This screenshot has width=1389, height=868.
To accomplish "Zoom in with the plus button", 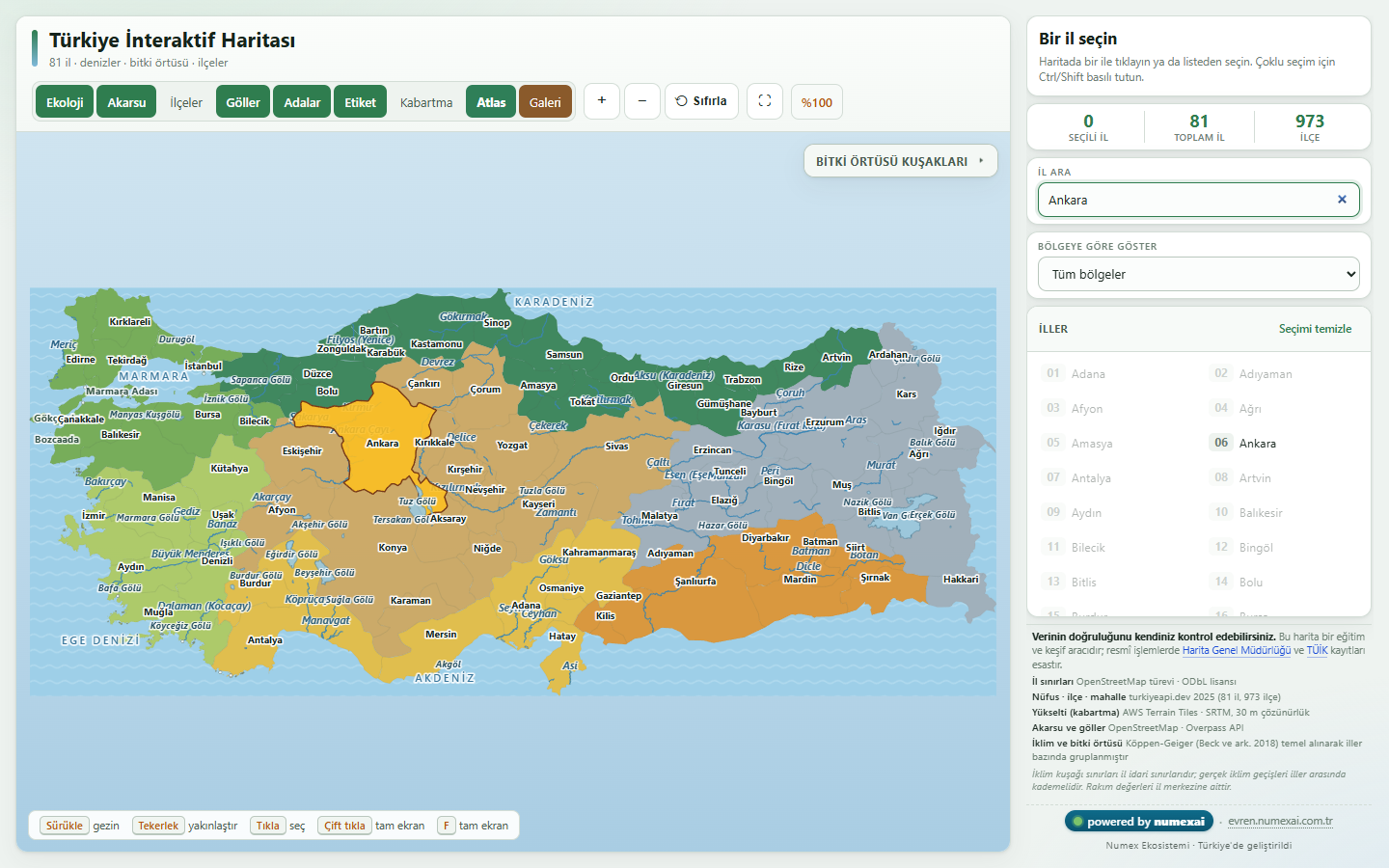I will coord(602,101).
